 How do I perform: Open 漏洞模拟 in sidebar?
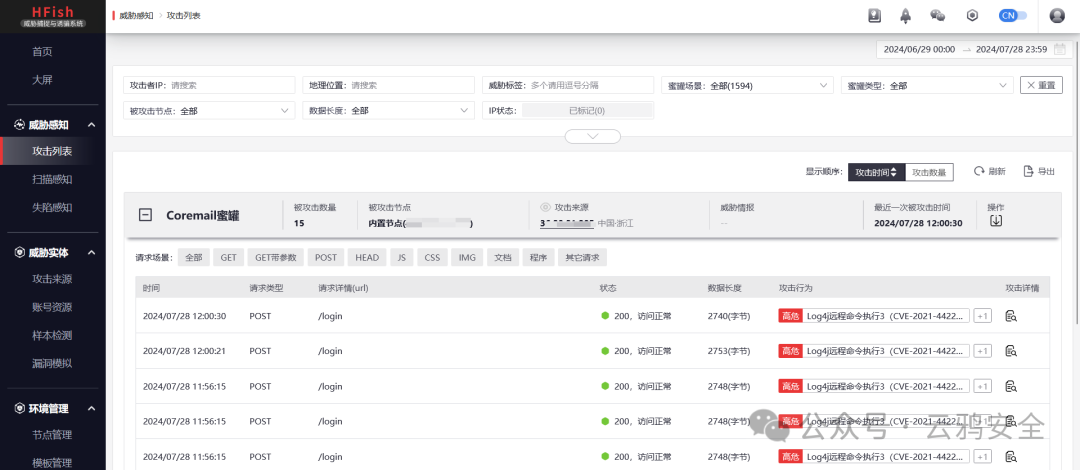tap(52, 363)
